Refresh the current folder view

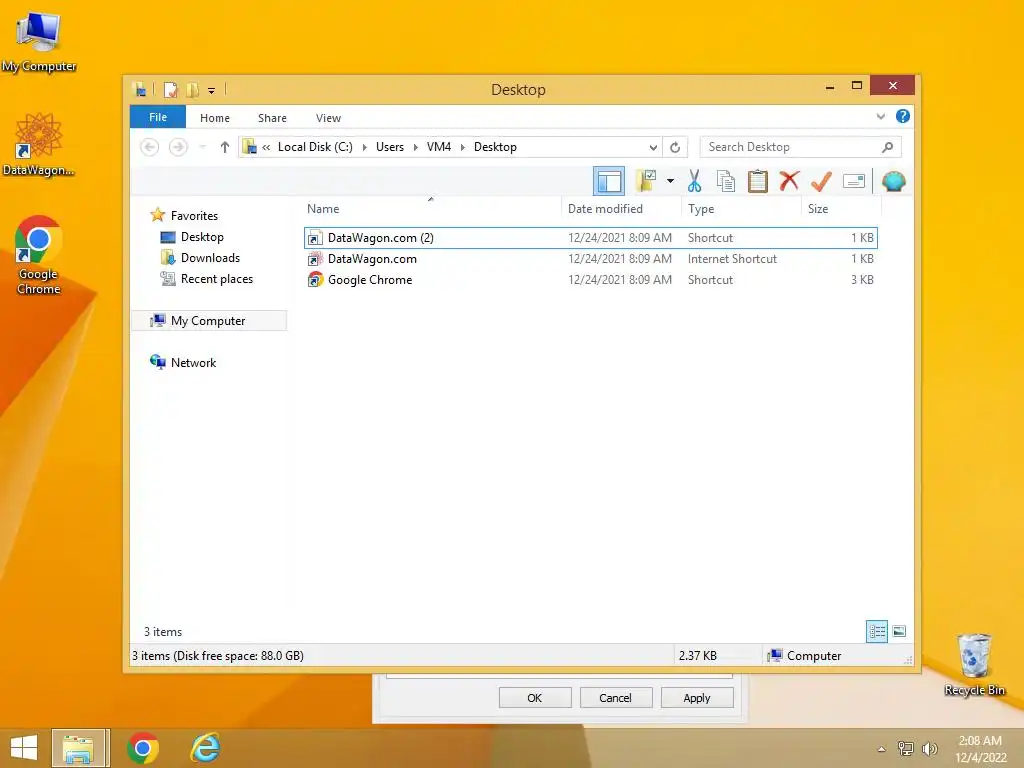pyautogui.click(x=675, y=147)
